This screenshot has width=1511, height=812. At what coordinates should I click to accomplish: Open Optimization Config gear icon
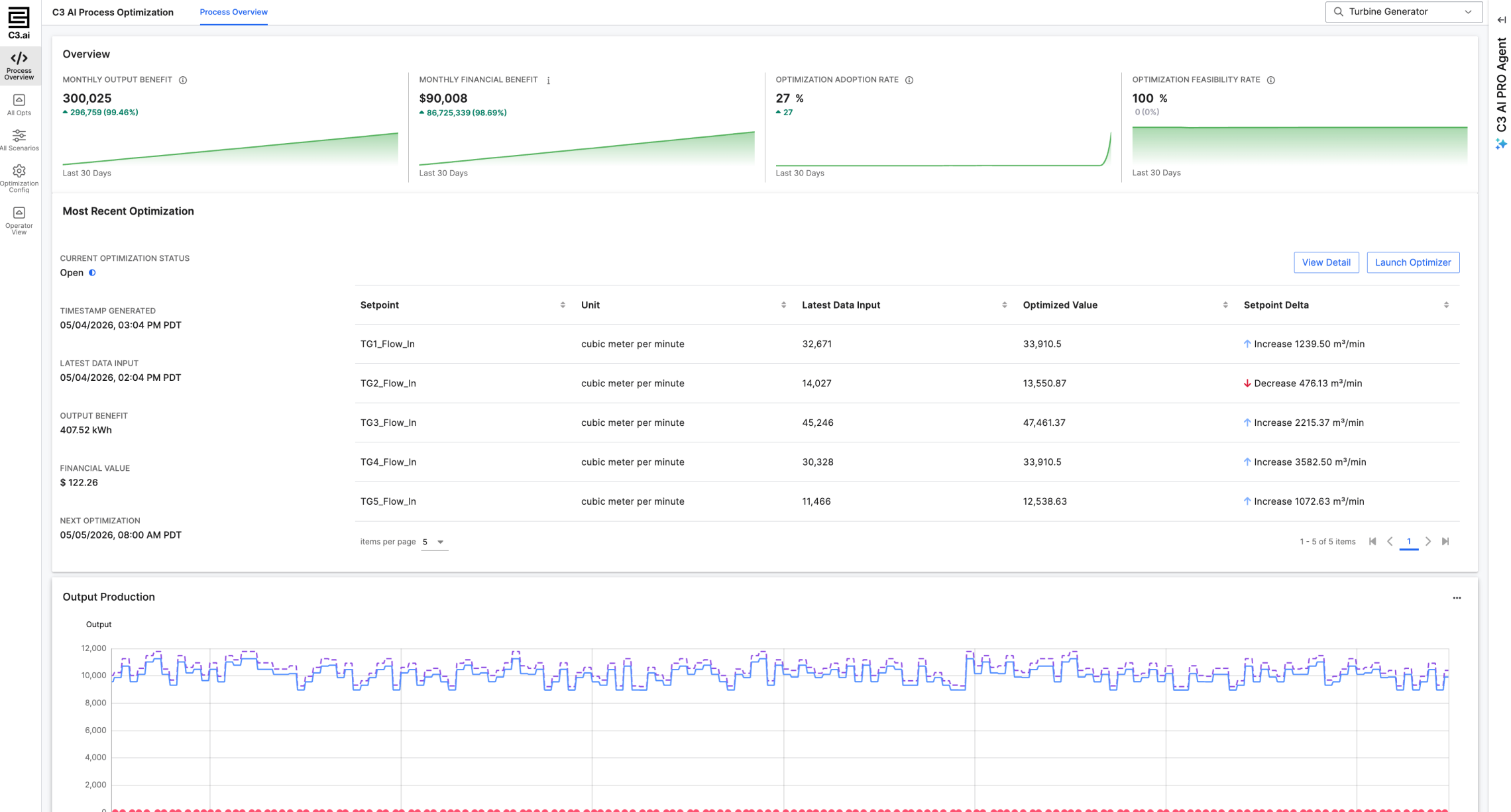click(19, 171)
